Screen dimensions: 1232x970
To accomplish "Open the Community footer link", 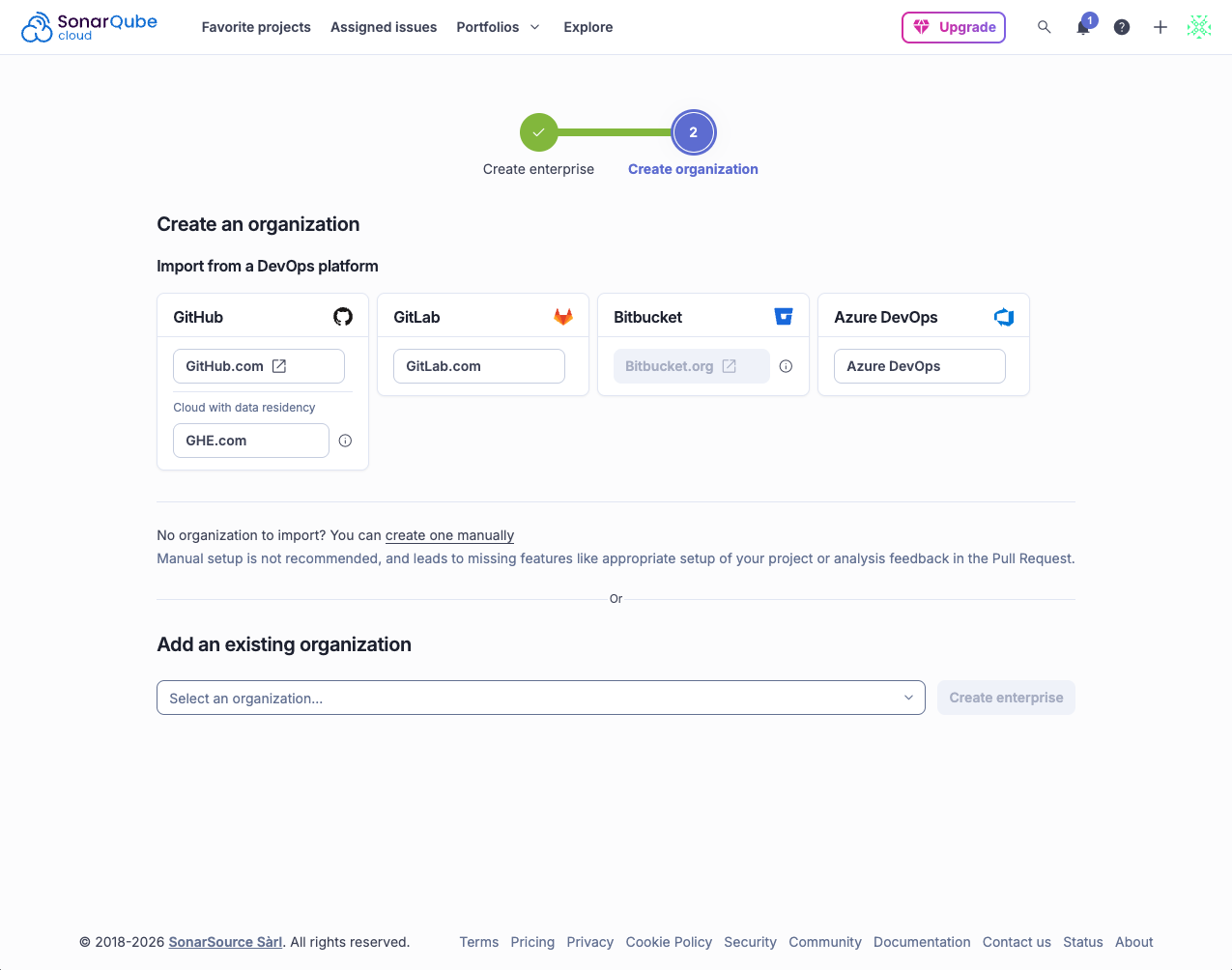I will tap(825, 942).
